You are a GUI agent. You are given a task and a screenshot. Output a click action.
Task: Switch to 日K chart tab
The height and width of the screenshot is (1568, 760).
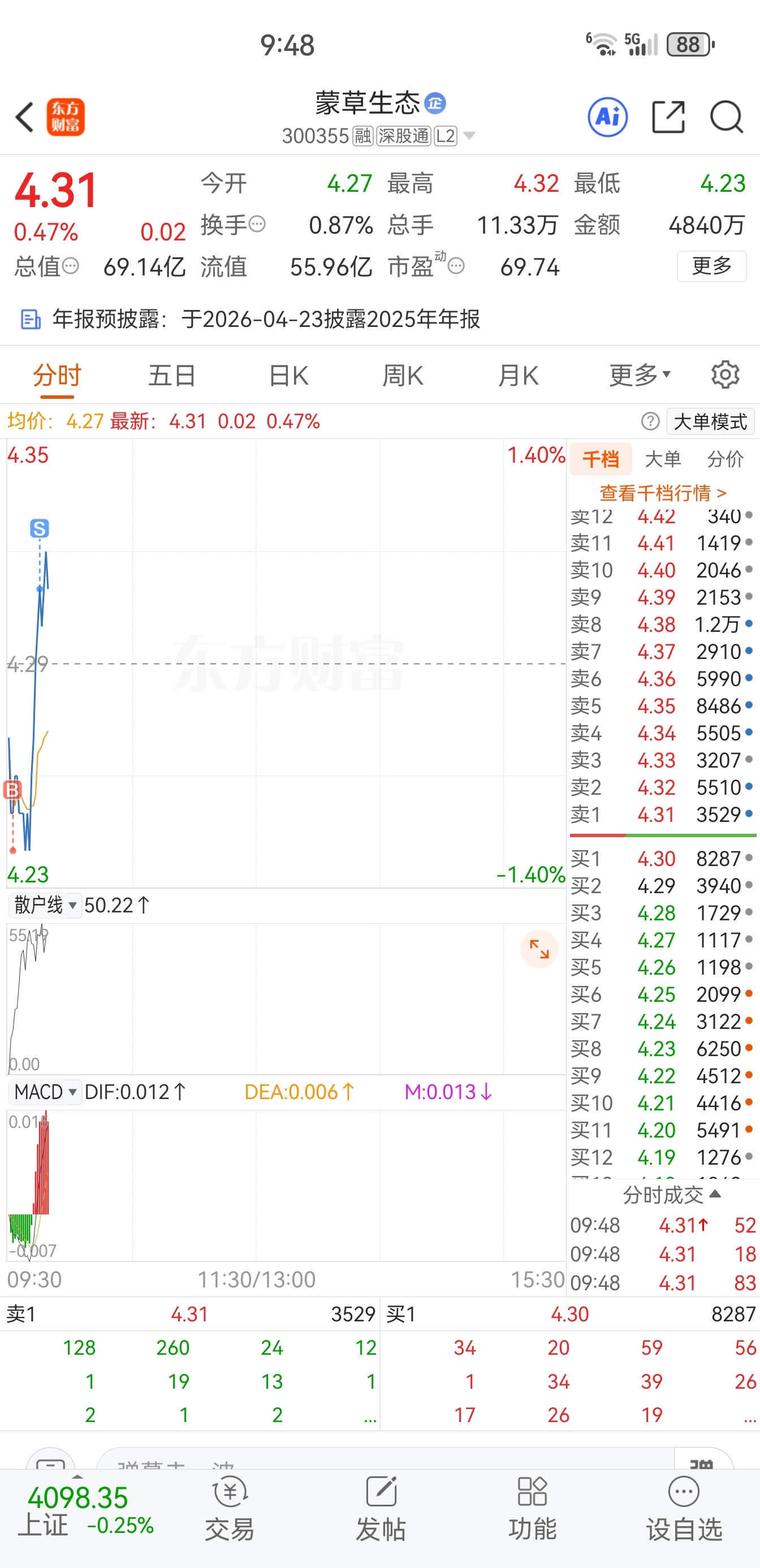[288, 375]
